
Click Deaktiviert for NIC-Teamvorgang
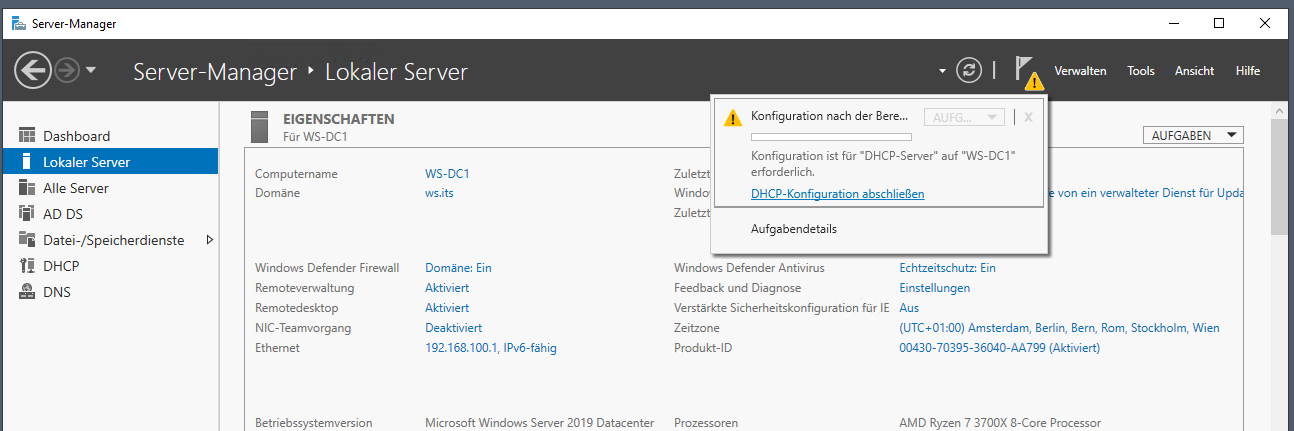453,327
